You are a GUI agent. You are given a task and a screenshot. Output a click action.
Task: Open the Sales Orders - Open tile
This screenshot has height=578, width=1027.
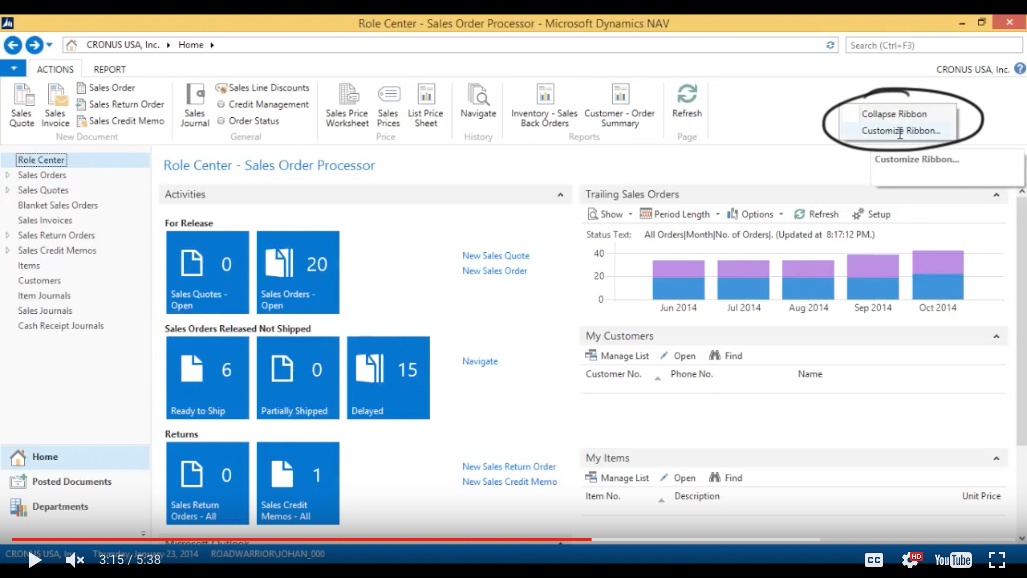tap(298, 272)
